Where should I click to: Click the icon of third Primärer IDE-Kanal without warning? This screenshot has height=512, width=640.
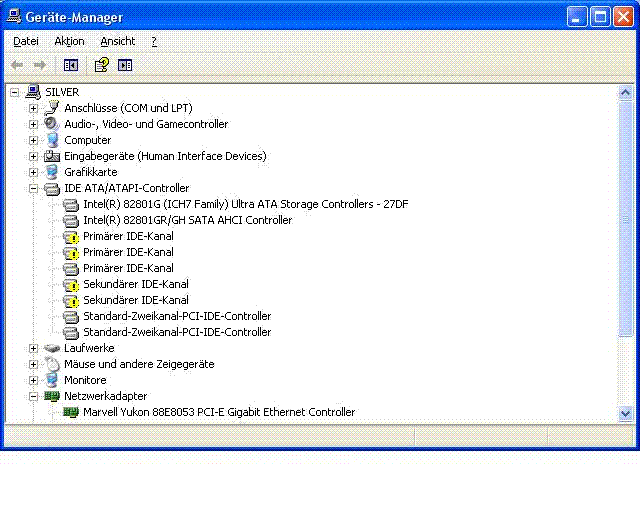tap(71, 268)
